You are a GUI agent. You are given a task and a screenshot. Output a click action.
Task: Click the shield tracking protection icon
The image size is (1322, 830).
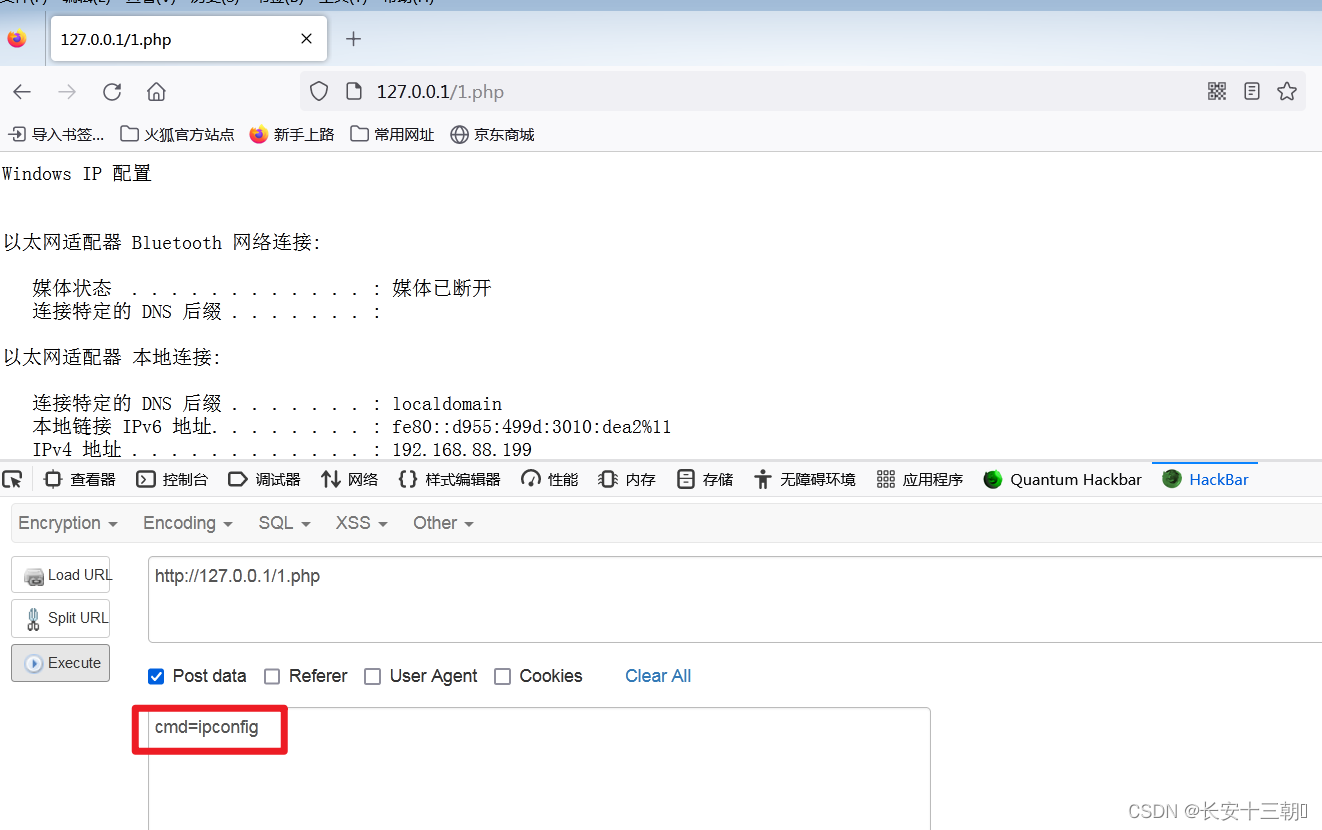pyautogui.click(x=319, y=92)
